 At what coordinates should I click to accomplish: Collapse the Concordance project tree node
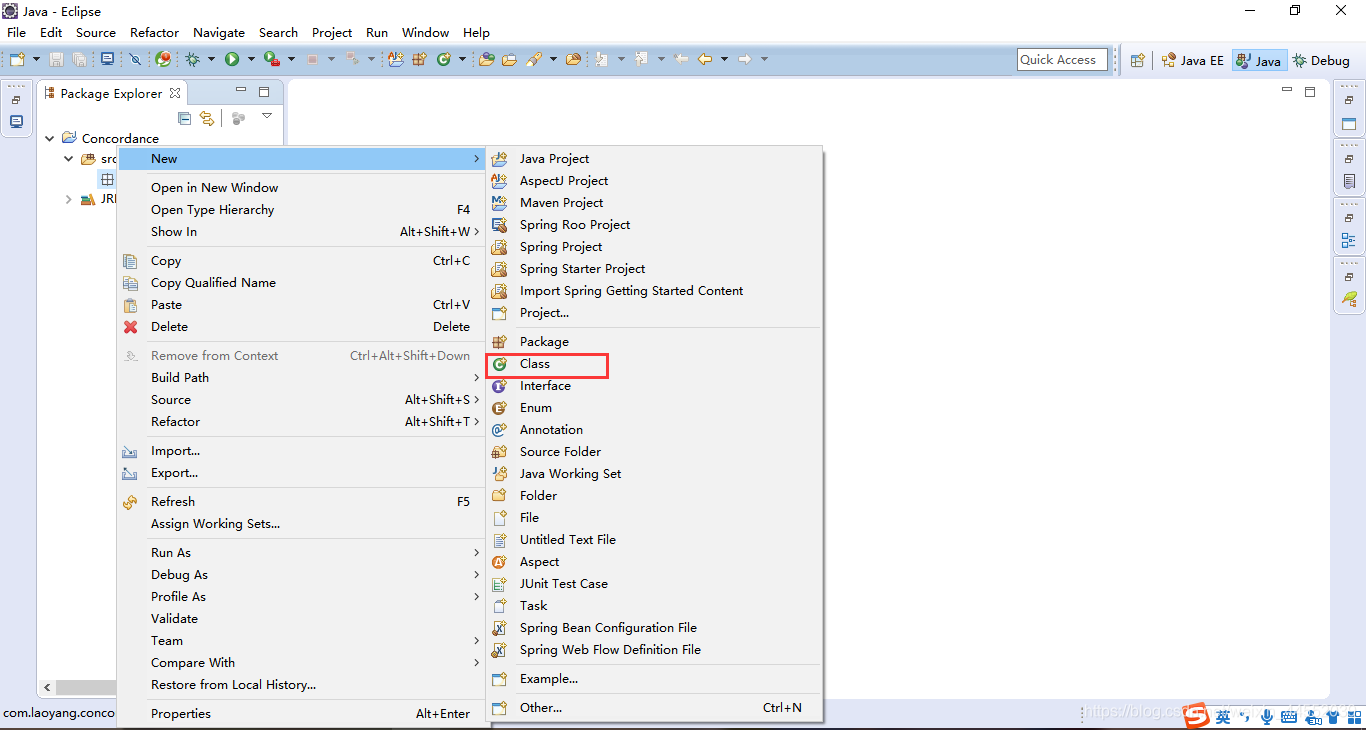coord(50,139)
